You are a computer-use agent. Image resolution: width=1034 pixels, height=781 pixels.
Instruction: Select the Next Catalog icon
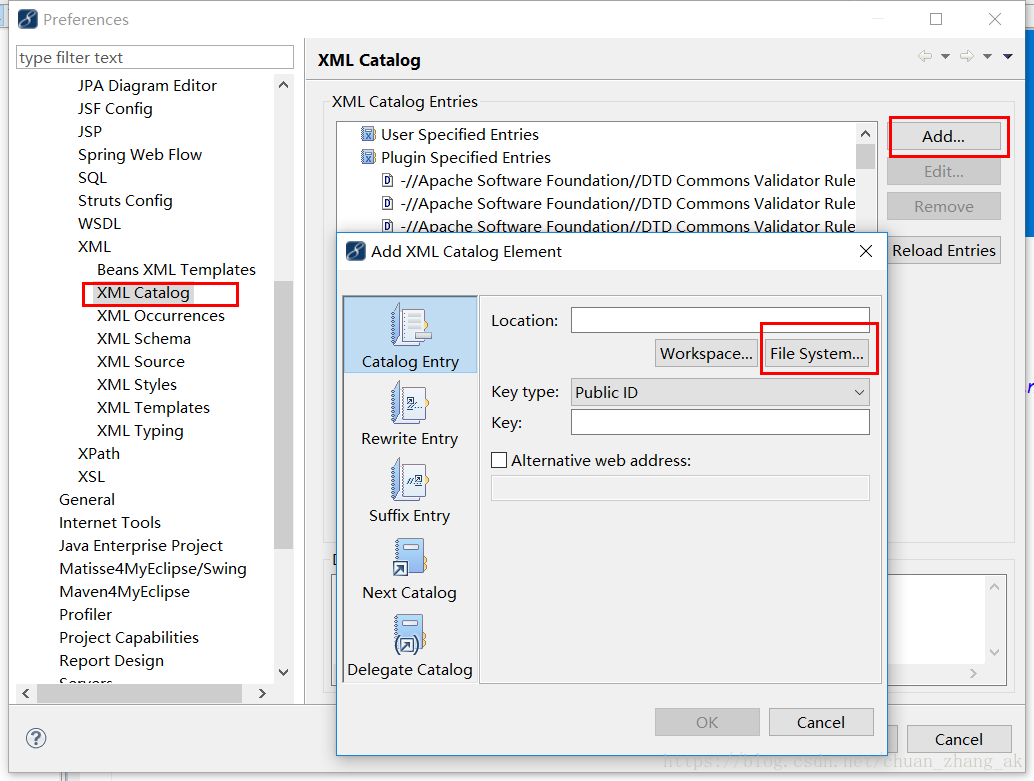(x=410, y=557)
